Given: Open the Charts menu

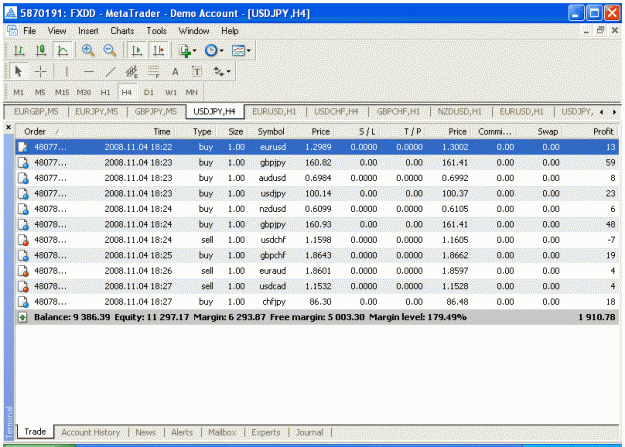Looking at the screenshot, I should point(122,31).
